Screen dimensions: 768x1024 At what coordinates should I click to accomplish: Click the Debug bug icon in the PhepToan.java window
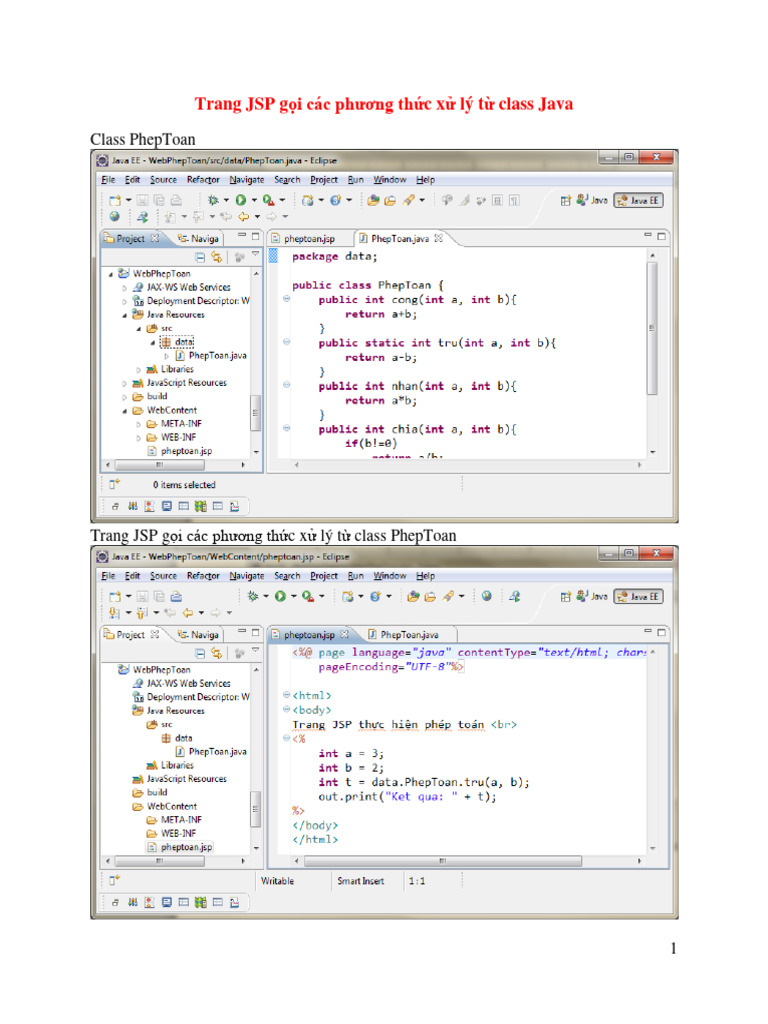[x=213, y=200]
